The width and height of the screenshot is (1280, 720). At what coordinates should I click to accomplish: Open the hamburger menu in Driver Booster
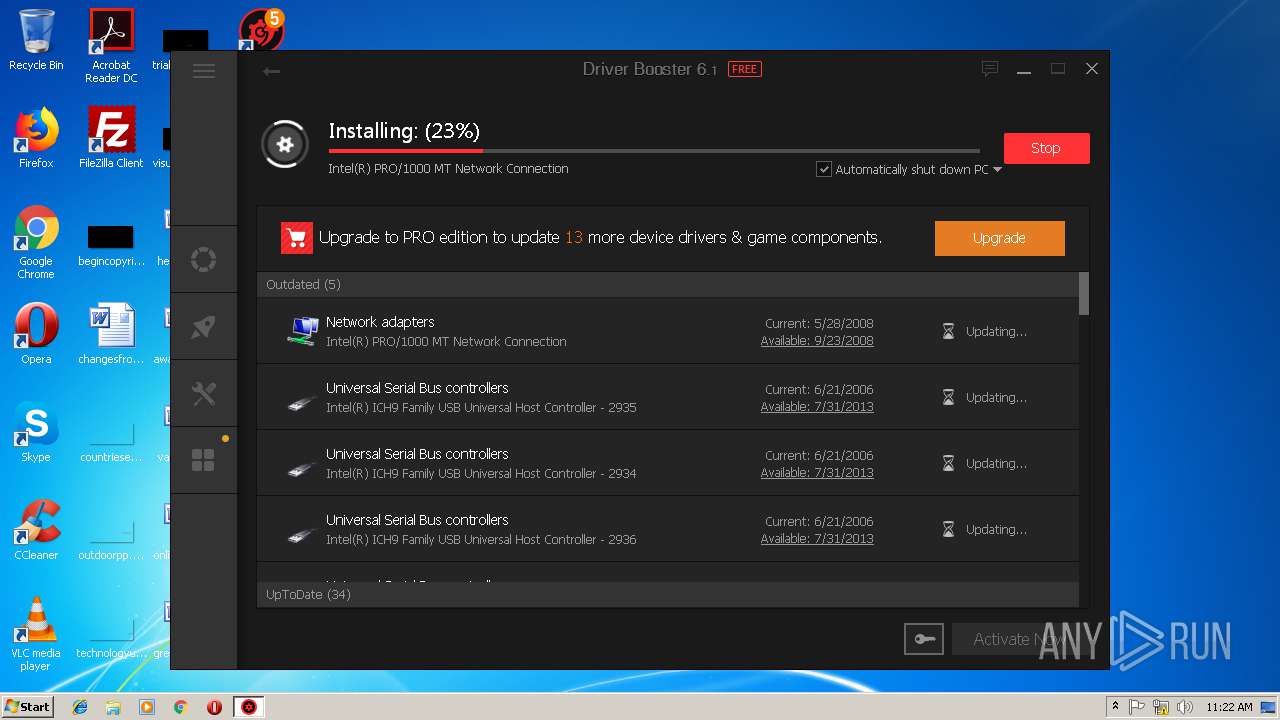coord(204,71)
